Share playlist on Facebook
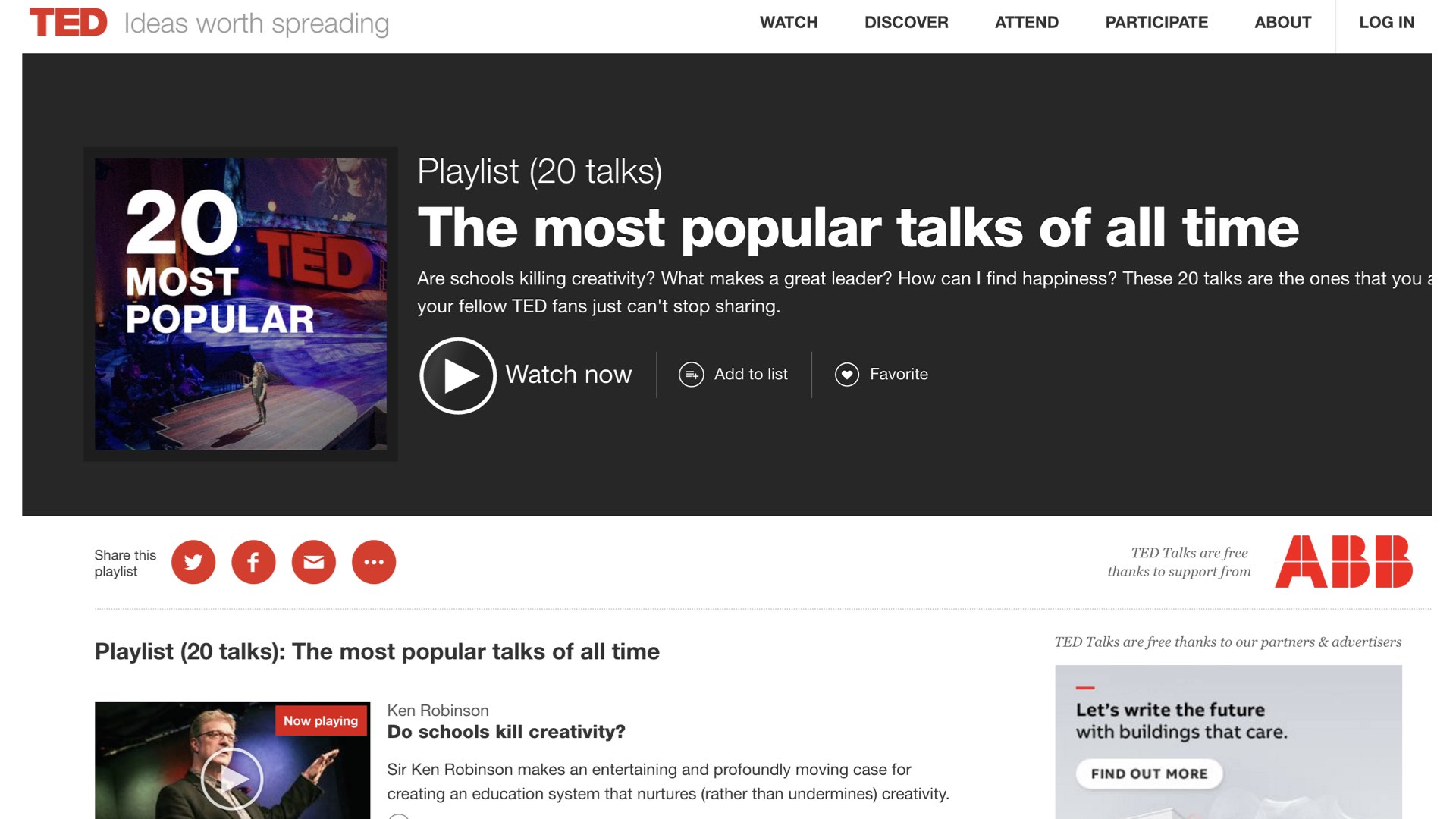Screen dimensions: 1456x819 (253, 562)
